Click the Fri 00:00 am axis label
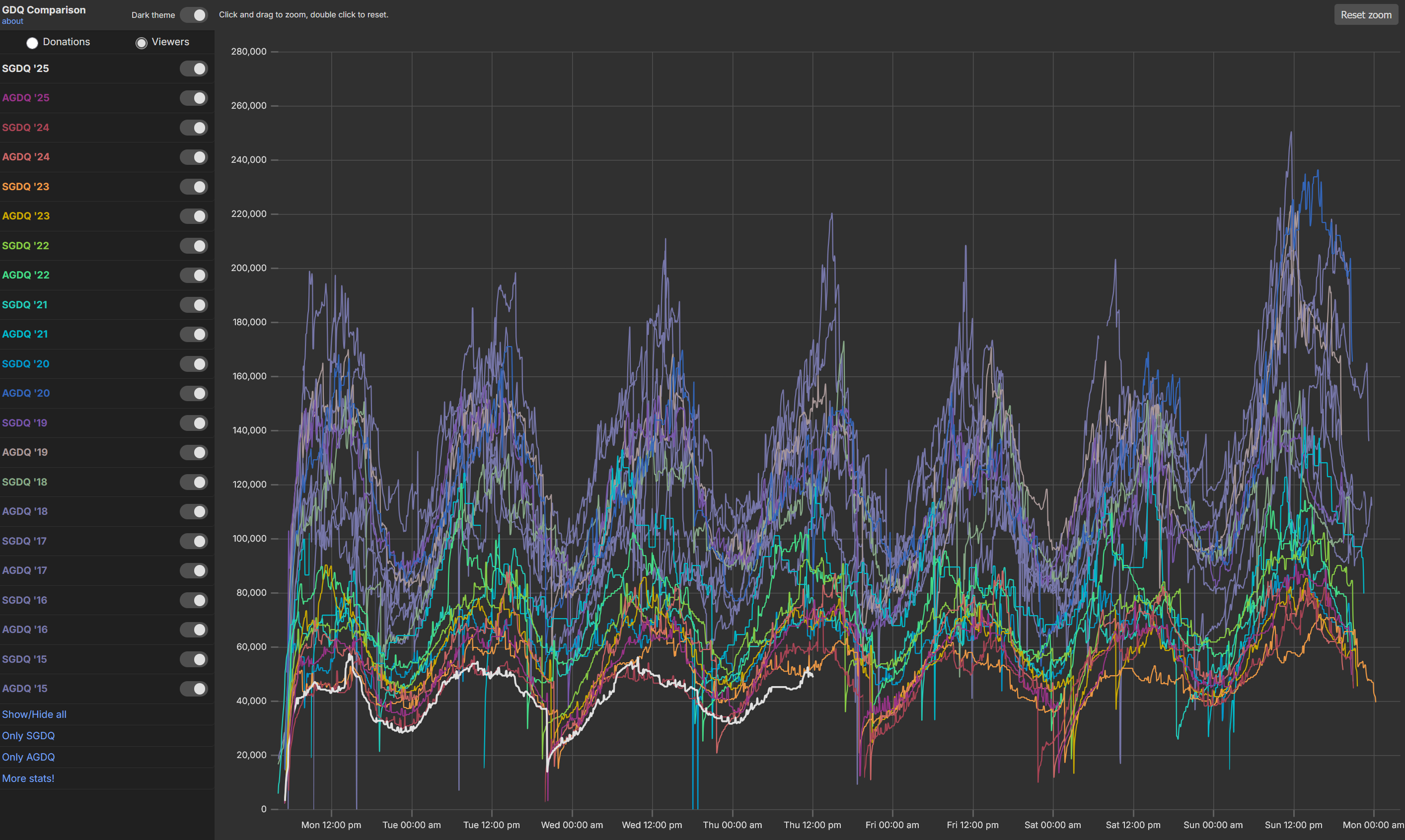 click(892, 825)
